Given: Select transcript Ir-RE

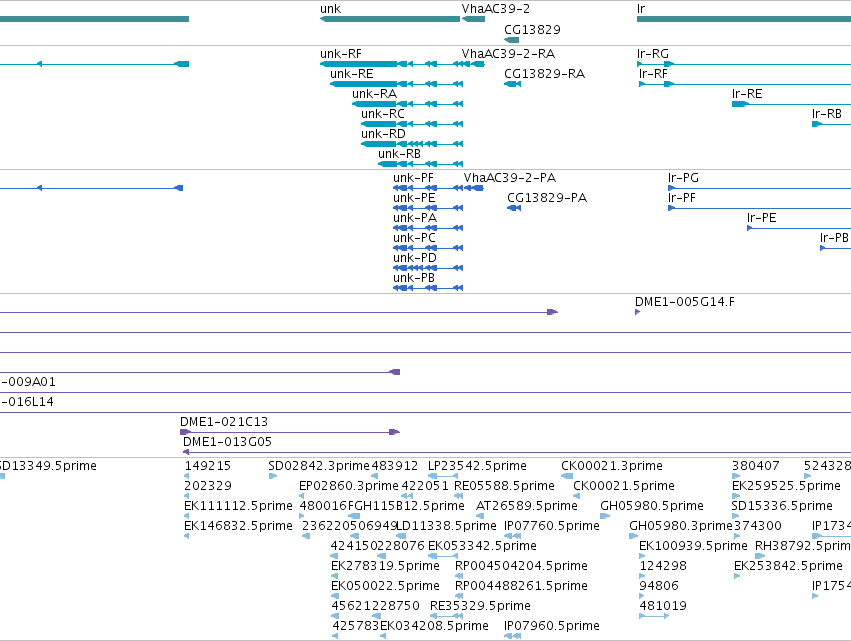Looking at the screenshot, I should tap(791, 104).
